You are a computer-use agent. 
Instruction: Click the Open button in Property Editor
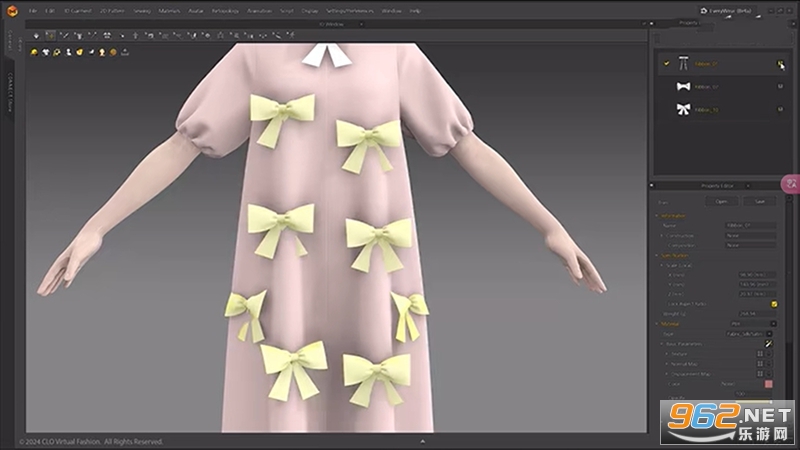tap(721, 202)
